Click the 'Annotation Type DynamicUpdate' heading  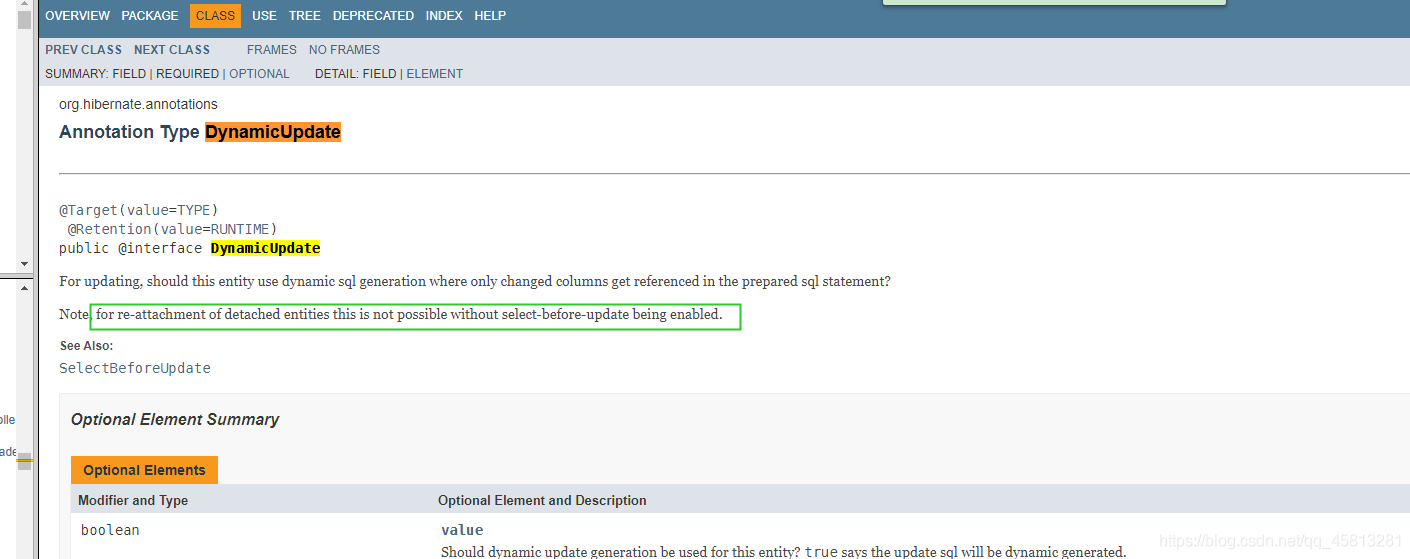(x=200, y=132)
